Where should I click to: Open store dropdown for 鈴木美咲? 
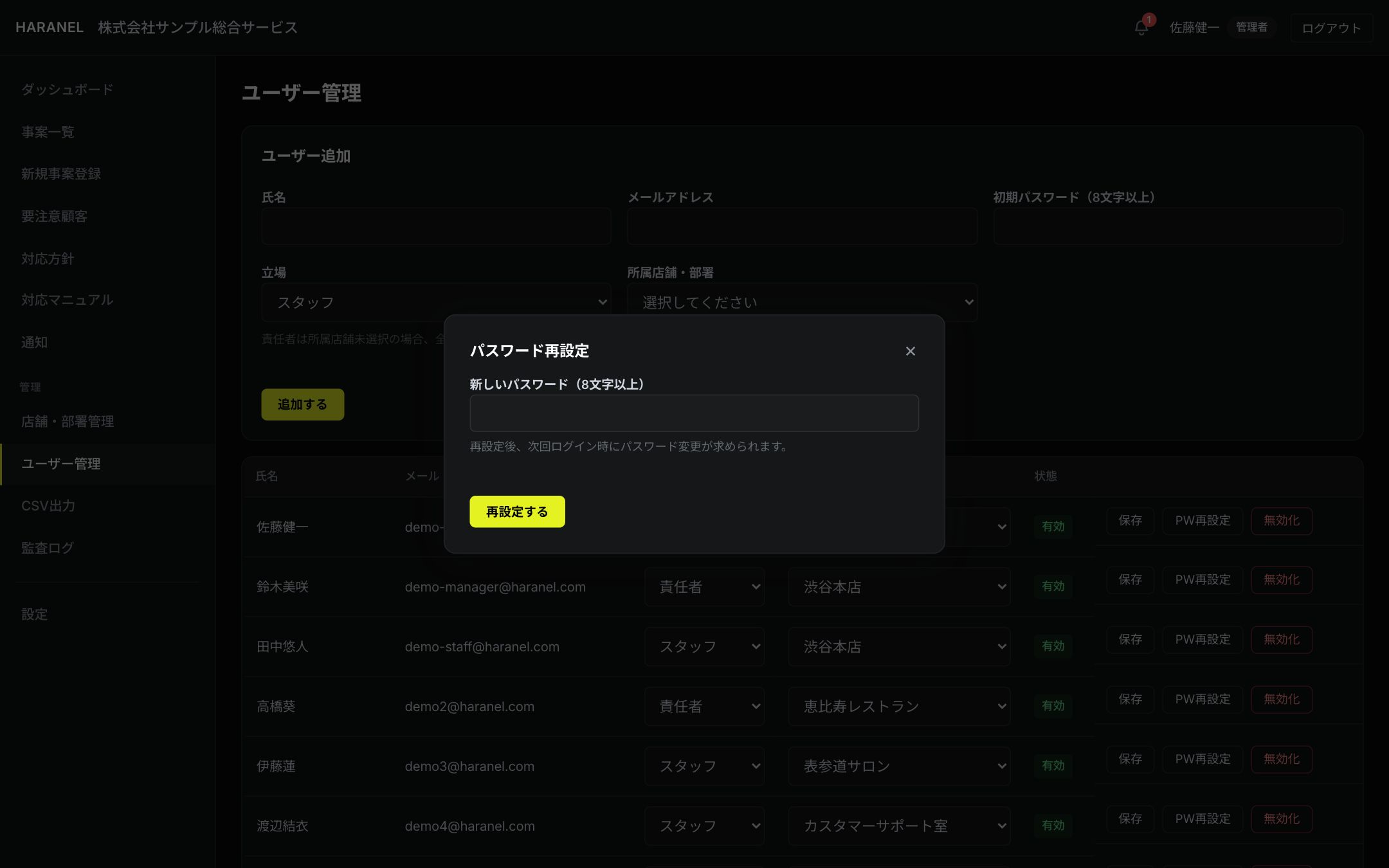(899, 586)
